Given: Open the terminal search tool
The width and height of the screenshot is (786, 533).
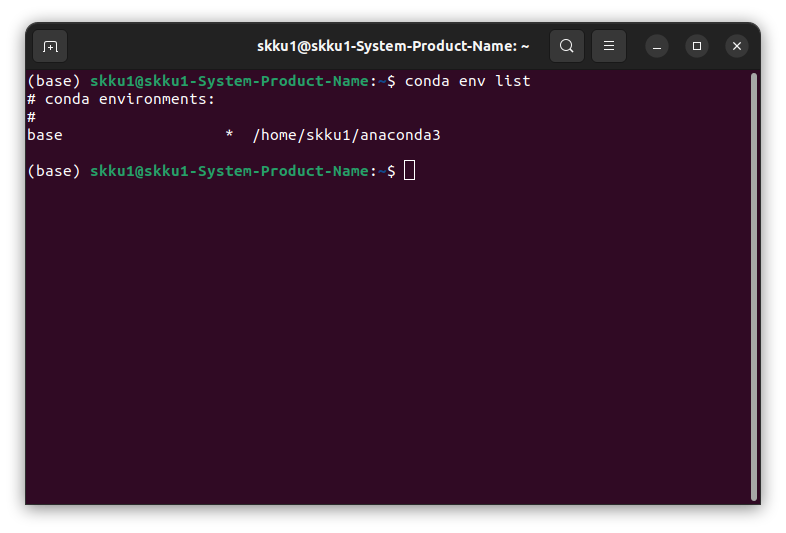Looking at the screenshot, I should [566, 46].
